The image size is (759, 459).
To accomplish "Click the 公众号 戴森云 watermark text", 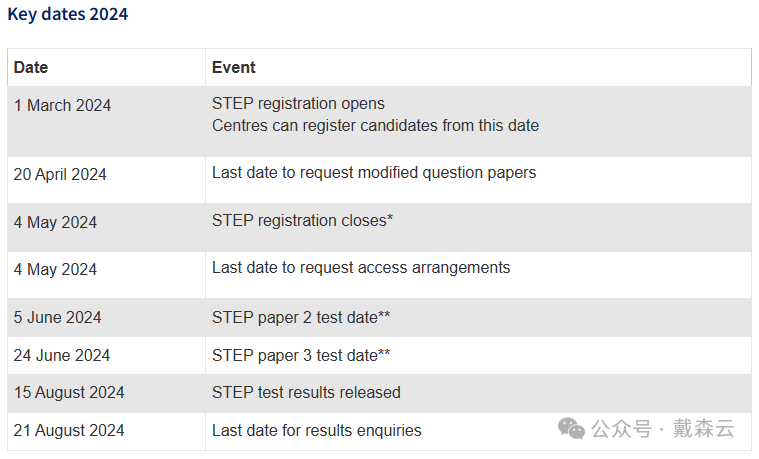I will [663, 429].
